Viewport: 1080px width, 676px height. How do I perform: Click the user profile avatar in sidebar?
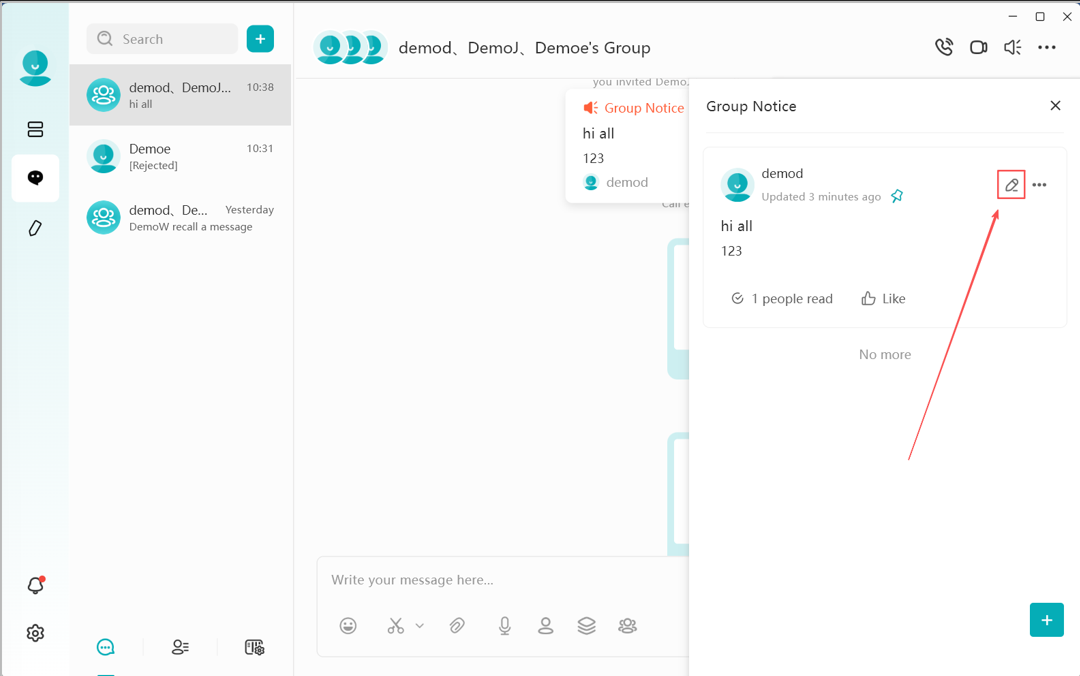coord(35,68)
